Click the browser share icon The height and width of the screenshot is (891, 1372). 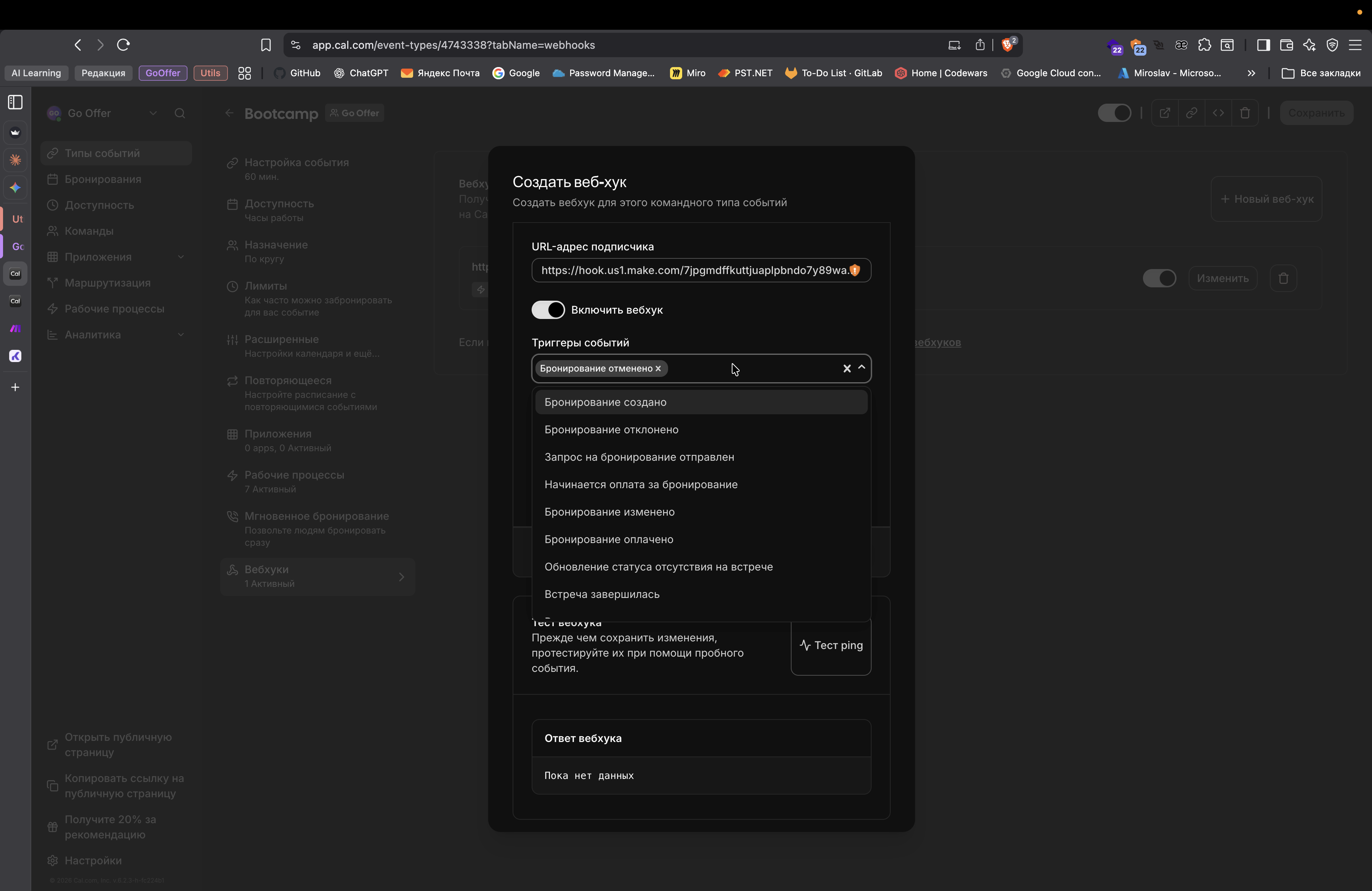pos(980,45)
